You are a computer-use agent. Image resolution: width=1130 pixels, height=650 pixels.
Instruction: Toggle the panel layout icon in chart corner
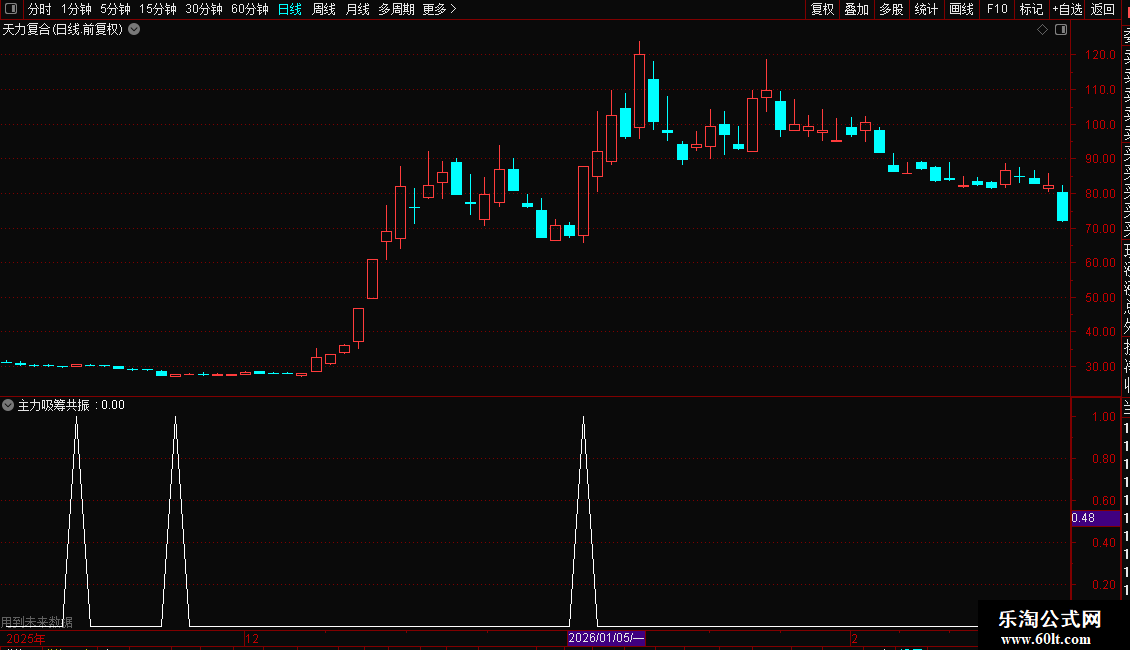point(1061,30)
